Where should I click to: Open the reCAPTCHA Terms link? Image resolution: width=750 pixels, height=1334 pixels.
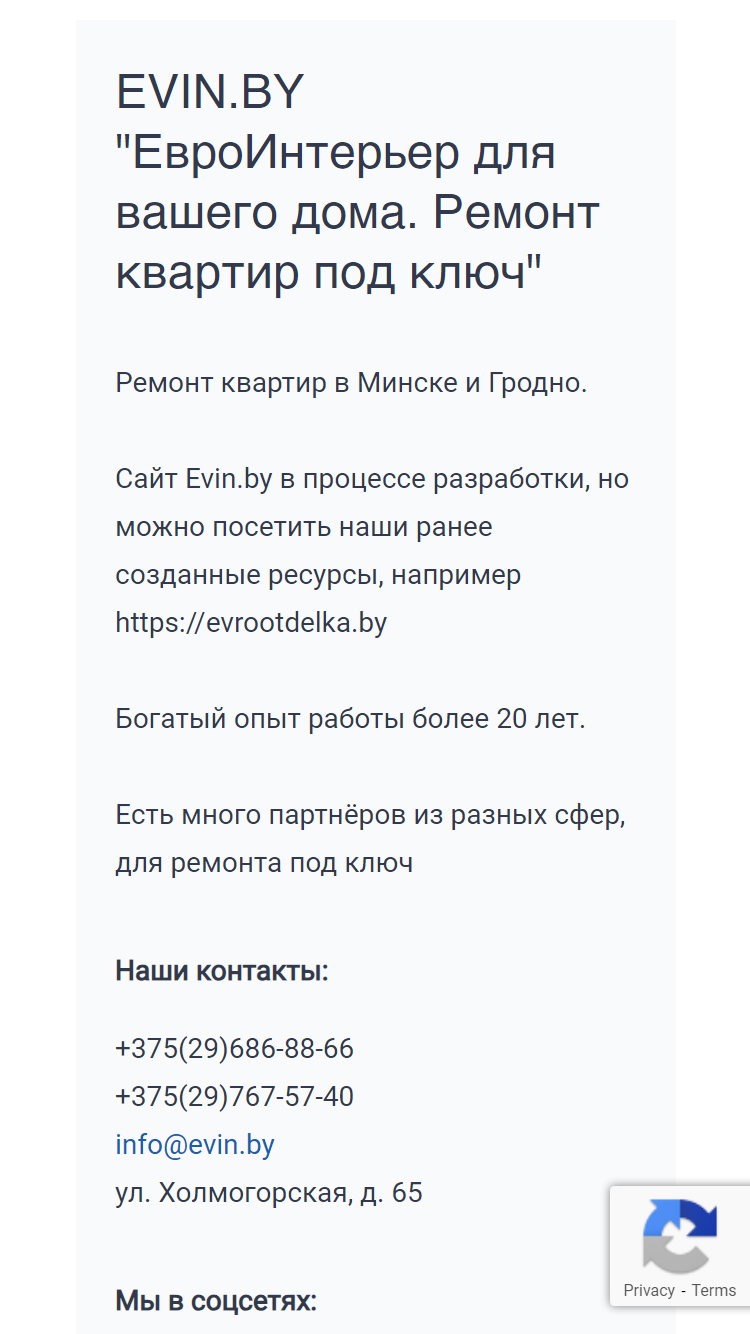(x=714, y=1290)
